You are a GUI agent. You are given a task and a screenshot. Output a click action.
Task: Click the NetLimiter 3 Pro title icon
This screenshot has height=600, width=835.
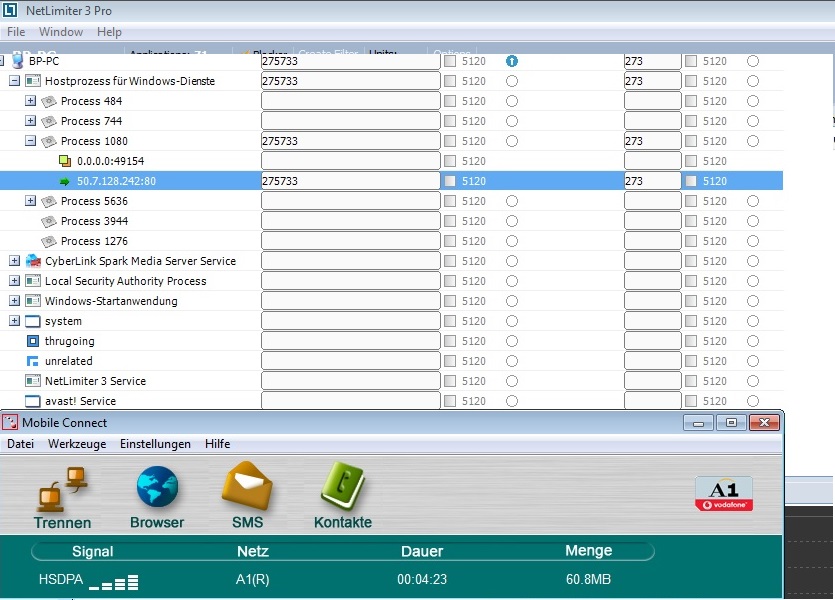point(10,10)
